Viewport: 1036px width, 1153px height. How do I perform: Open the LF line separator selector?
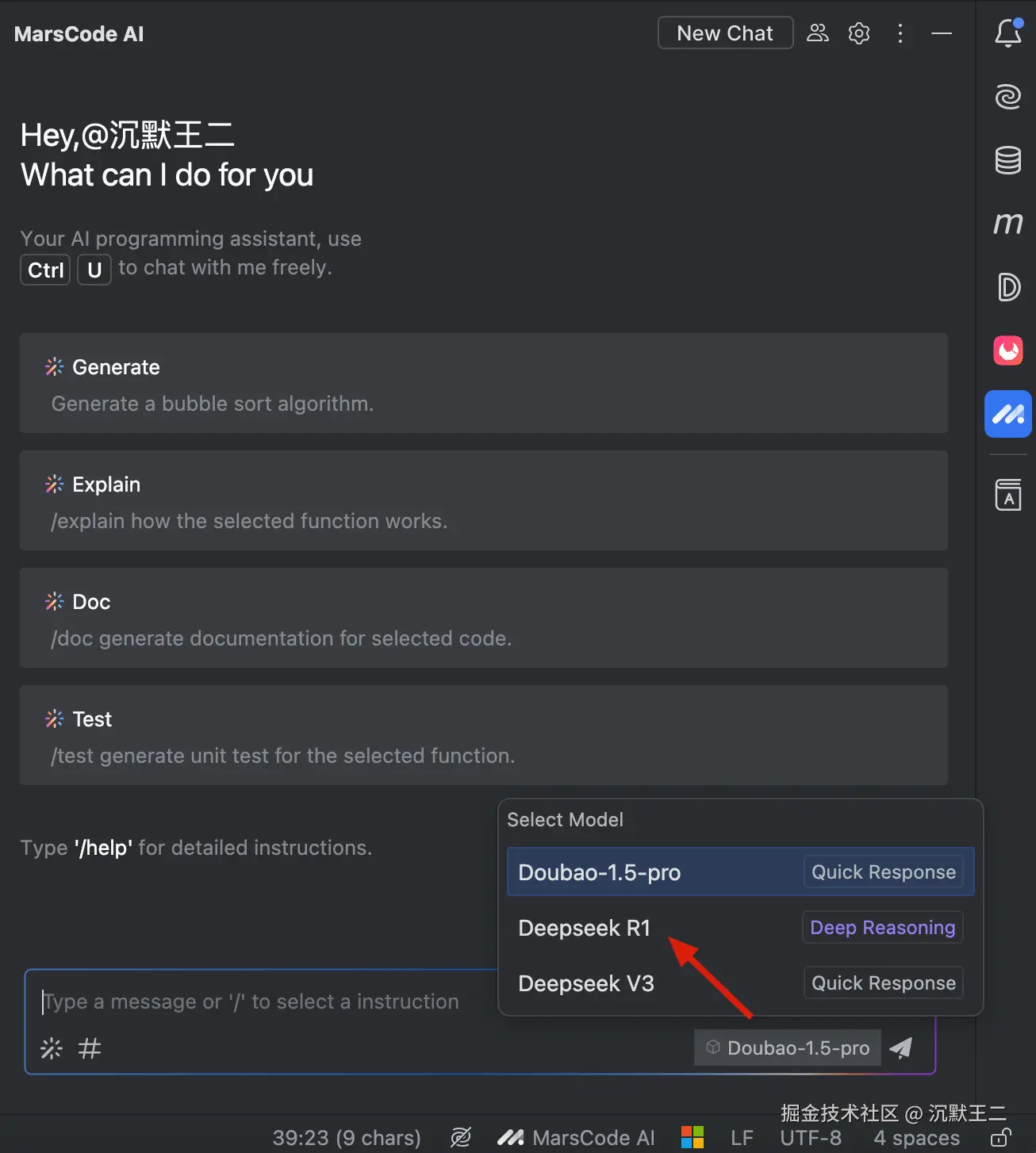click(x=742, y=1138)
